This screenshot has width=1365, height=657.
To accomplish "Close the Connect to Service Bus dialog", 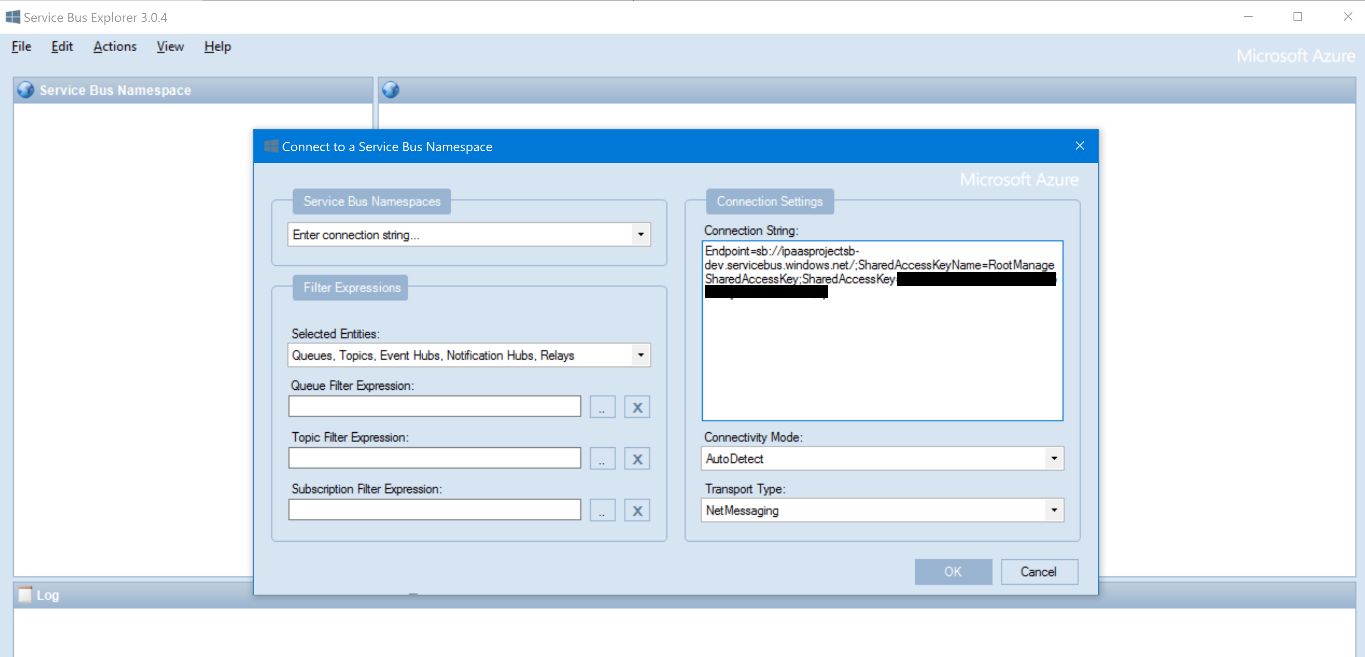I will coord(1079,146).
